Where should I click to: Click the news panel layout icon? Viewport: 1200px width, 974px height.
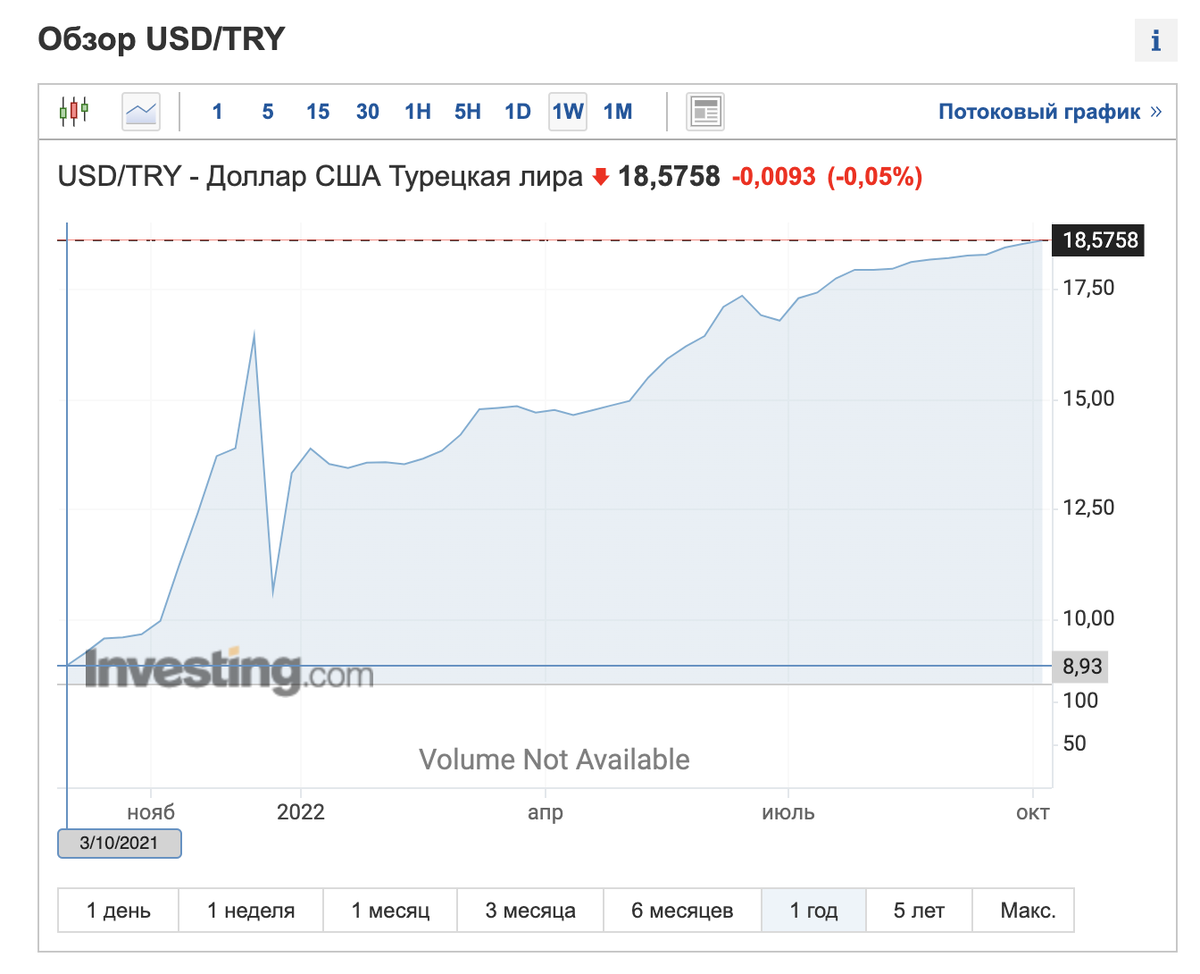[x=705, y=111]
